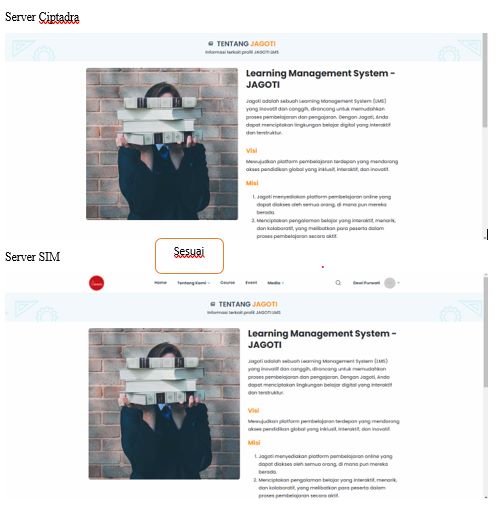This screenshot has height=512, width=500.
Task: Click the lower page vertical scrollbar thumb
Action: point(486,332)
